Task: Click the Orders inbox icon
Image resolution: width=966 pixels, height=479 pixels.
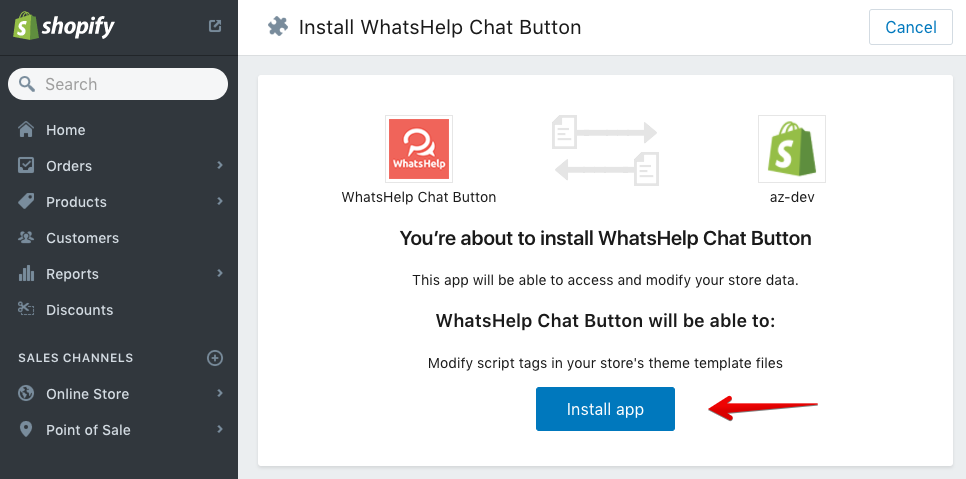Action: pos(26,165)
